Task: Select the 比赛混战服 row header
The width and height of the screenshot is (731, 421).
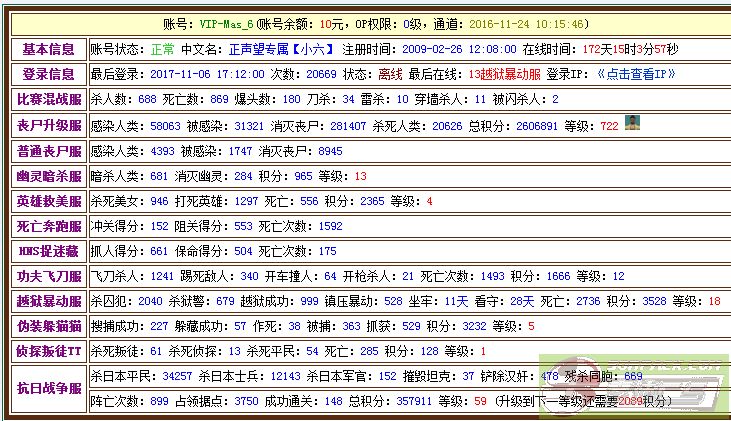Action: pyautogui.click(x=49, y=99)
